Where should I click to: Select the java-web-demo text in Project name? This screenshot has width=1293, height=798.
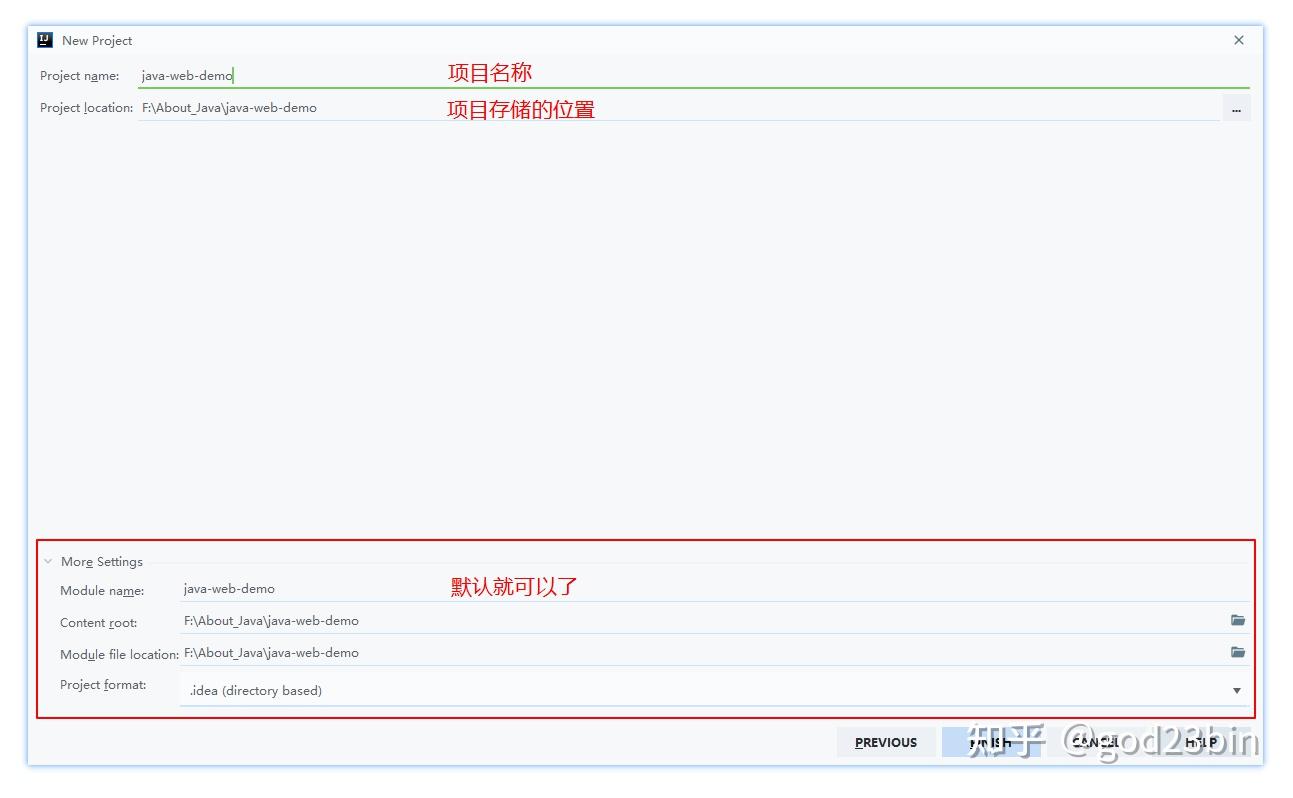(x=185, y=75)
